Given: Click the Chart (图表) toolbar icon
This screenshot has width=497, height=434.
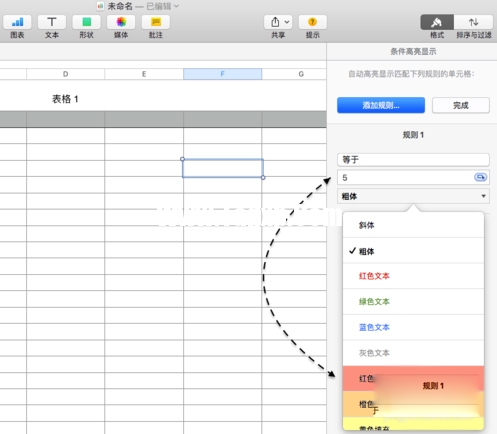Looking at the screenshot, I should pos(17,22).
